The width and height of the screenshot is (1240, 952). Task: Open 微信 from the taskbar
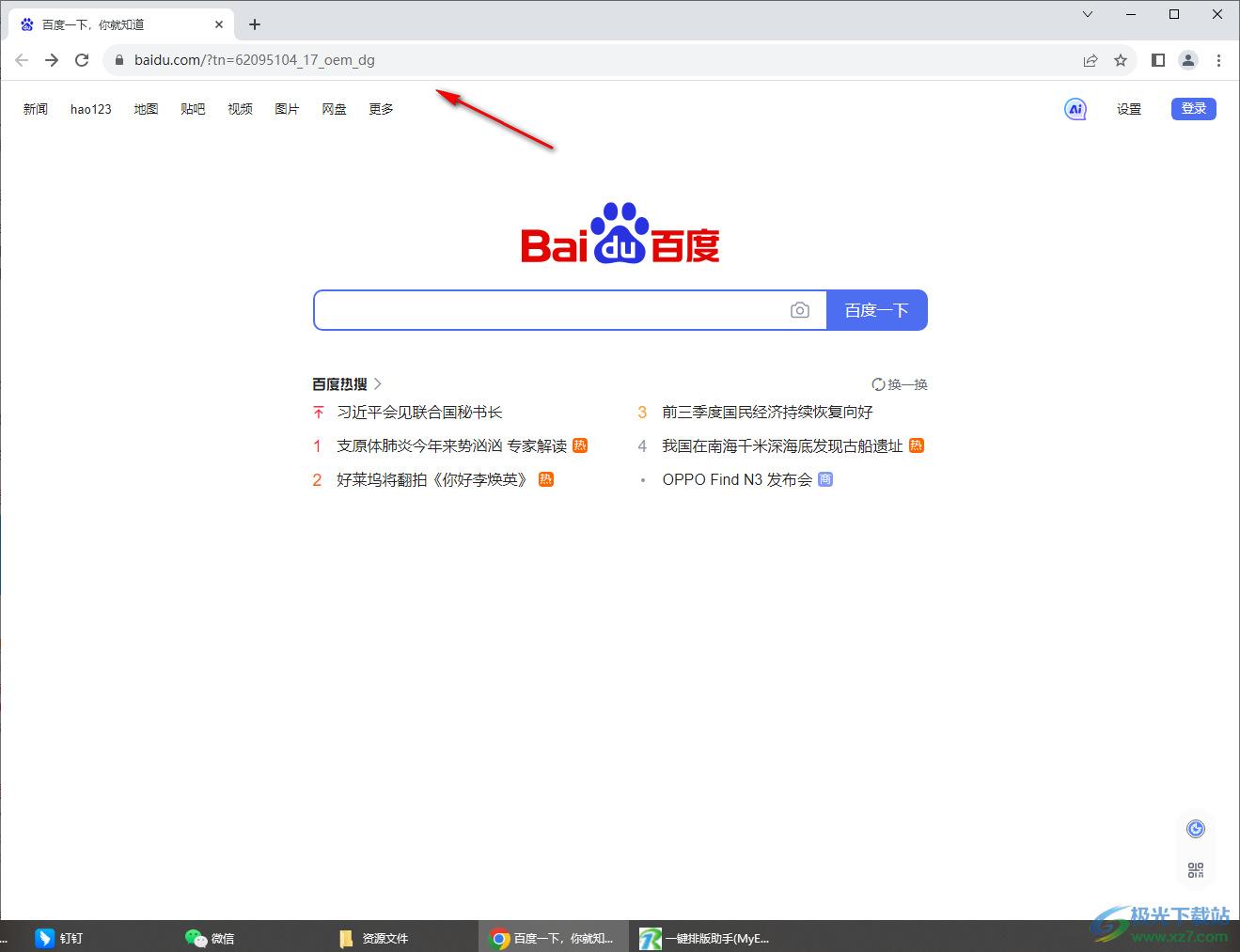[210, 938]
